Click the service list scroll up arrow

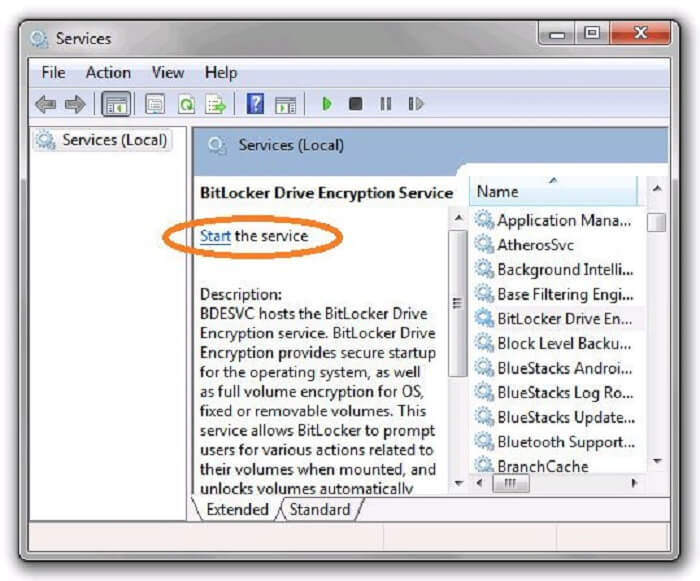(657, 188)
